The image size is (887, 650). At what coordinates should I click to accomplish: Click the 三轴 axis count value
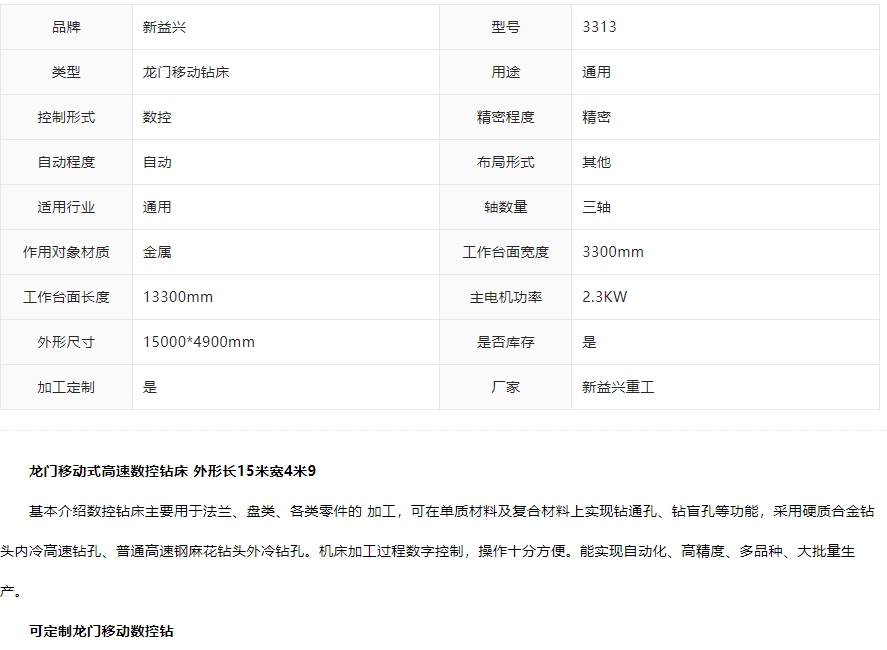pyautogui.click(x=596, y=207)
